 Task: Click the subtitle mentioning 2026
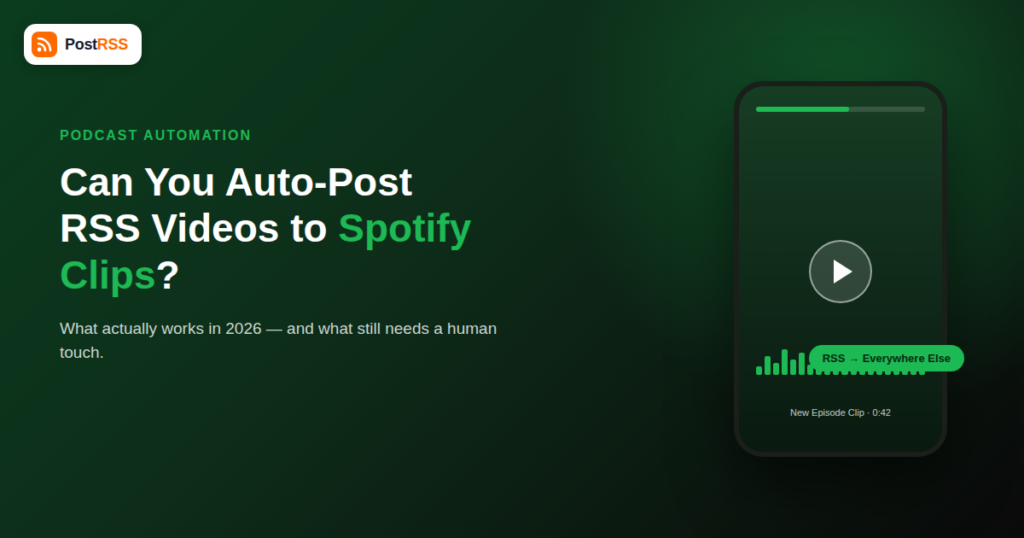[x=278, y=340]
